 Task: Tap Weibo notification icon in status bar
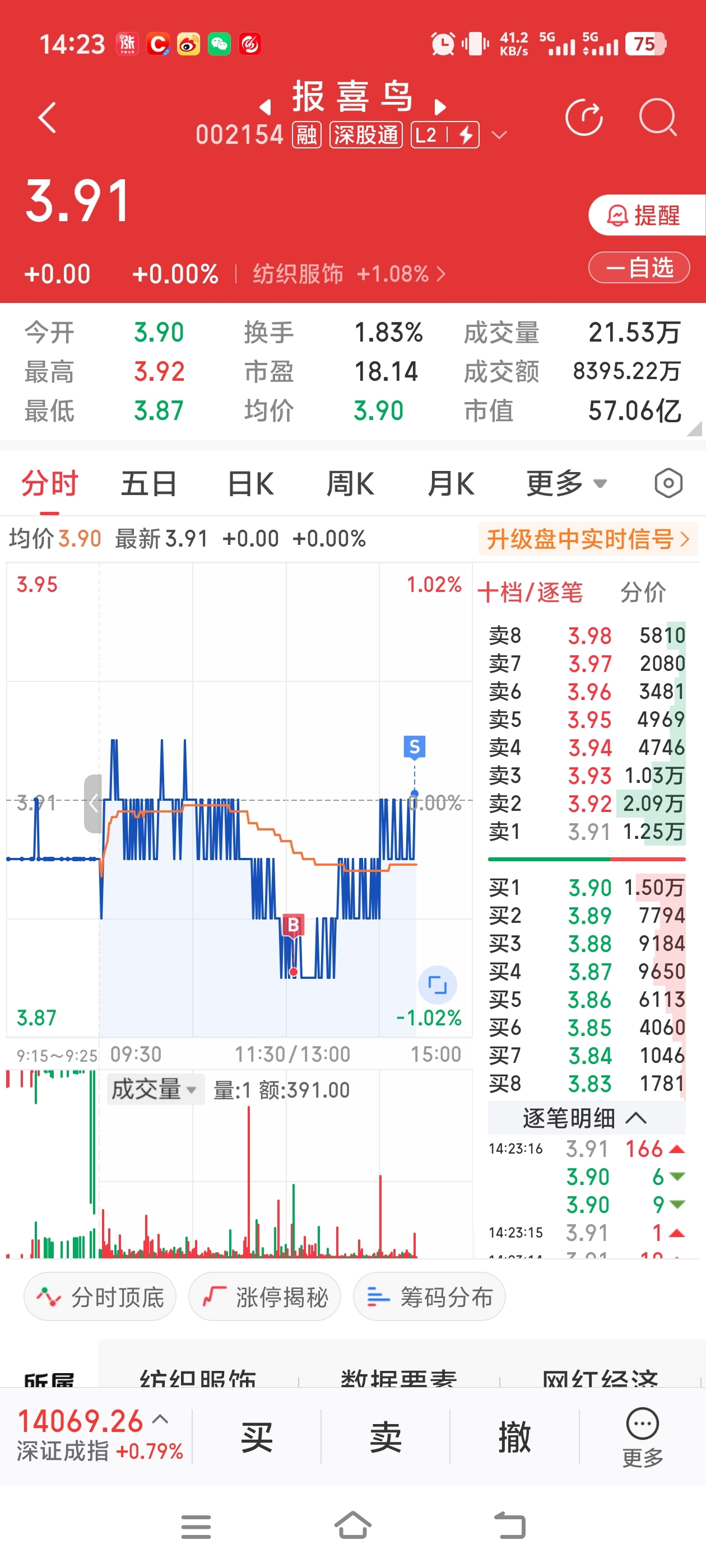[188, 44]
